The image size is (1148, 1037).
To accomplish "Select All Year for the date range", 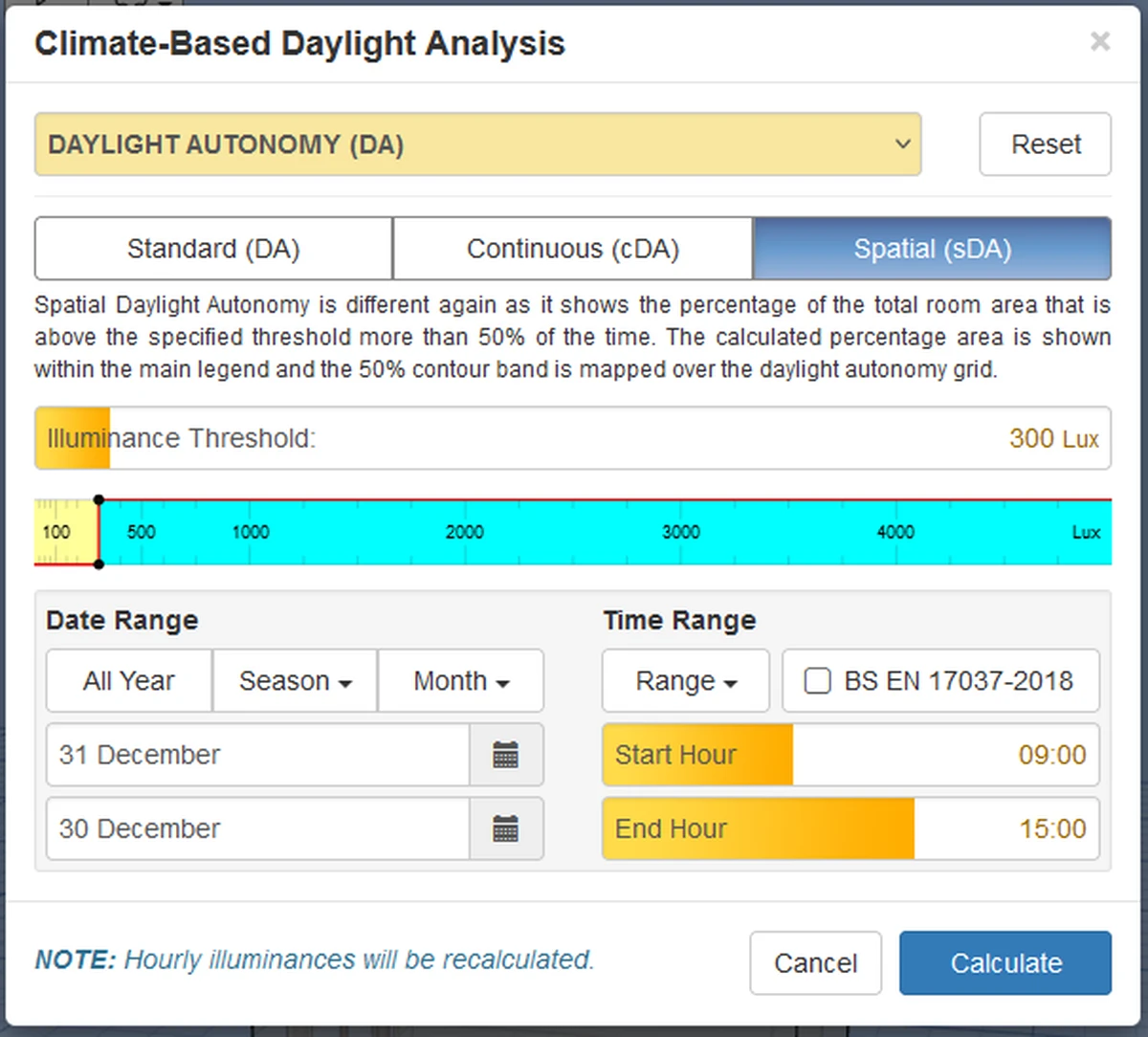I will 128,680.
